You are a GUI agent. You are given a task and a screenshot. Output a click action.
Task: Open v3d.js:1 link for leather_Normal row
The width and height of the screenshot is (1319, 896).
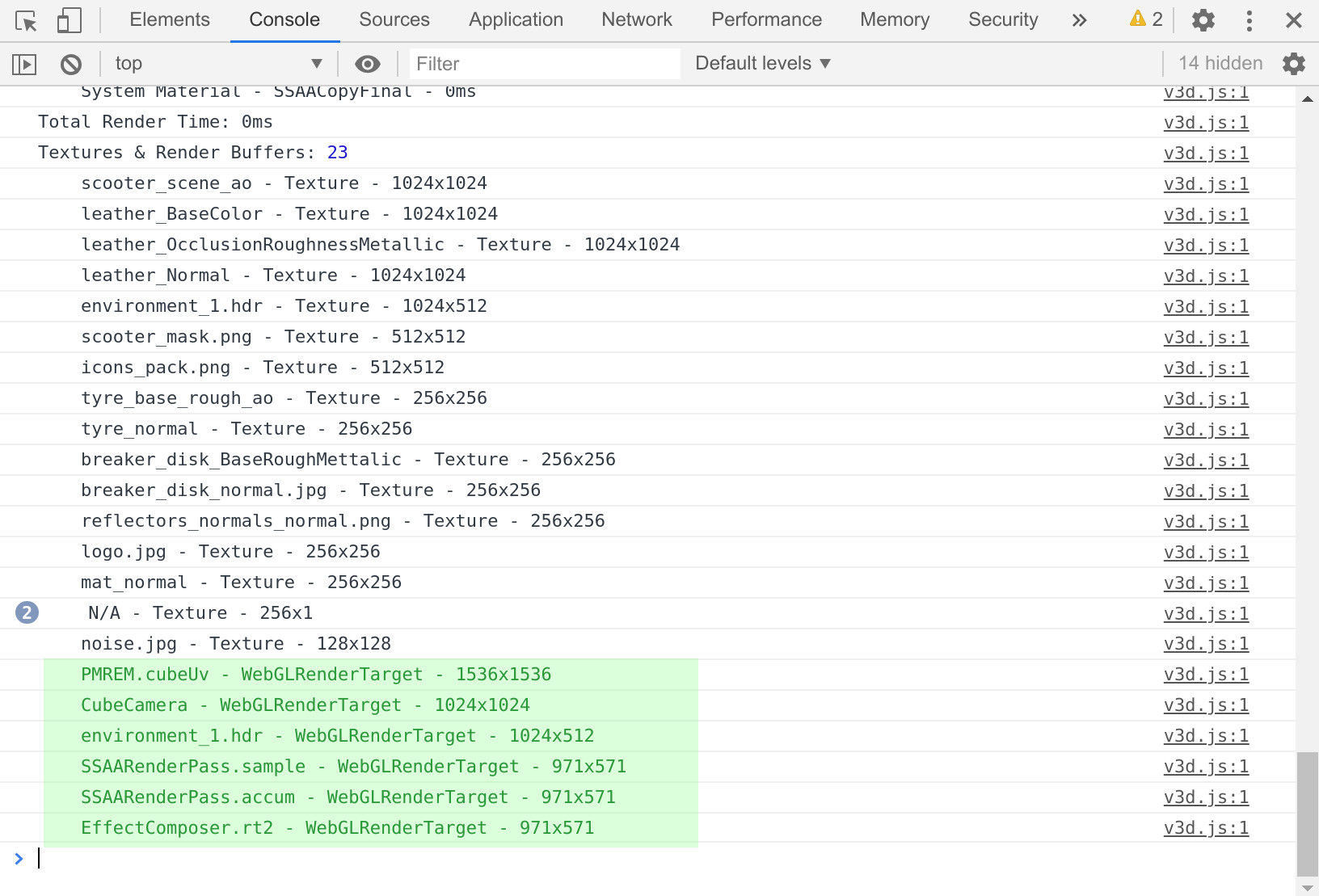pos(1206,276)
